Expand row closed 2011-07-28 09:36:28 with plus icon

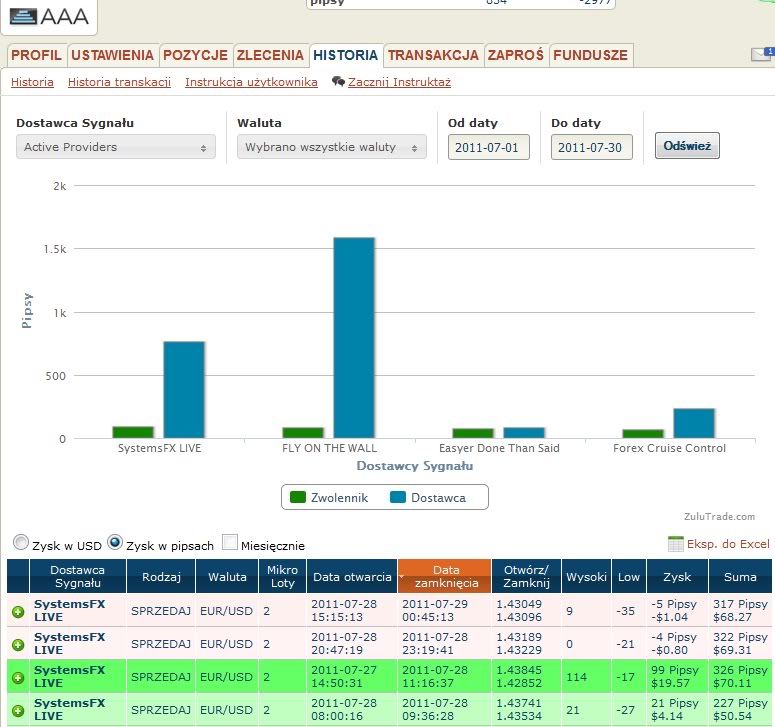click(18, 711)
